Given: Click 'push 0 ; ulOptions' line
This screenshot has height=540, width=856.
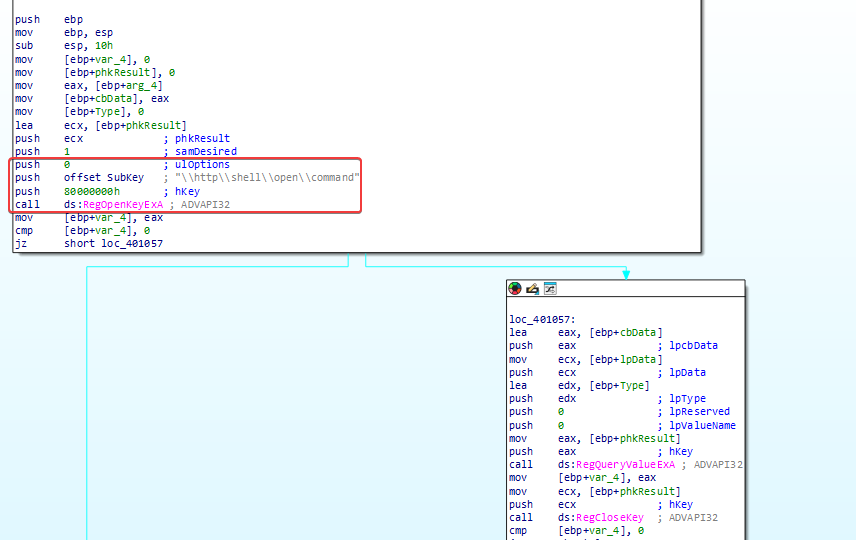Looking at the screenshot, I should pos(122,164).
